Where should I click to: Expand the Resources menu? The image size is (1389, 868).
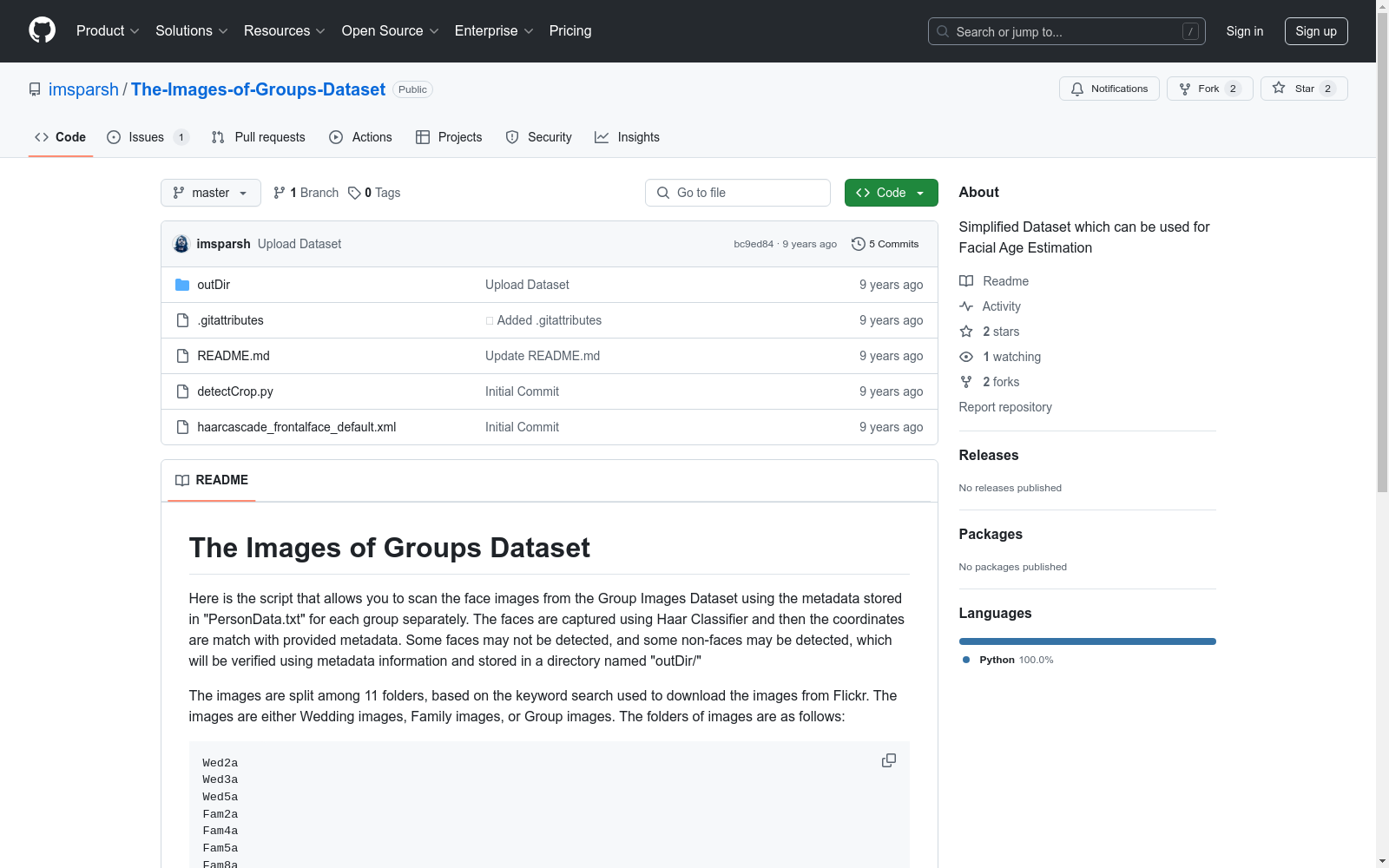pos(285,30)
